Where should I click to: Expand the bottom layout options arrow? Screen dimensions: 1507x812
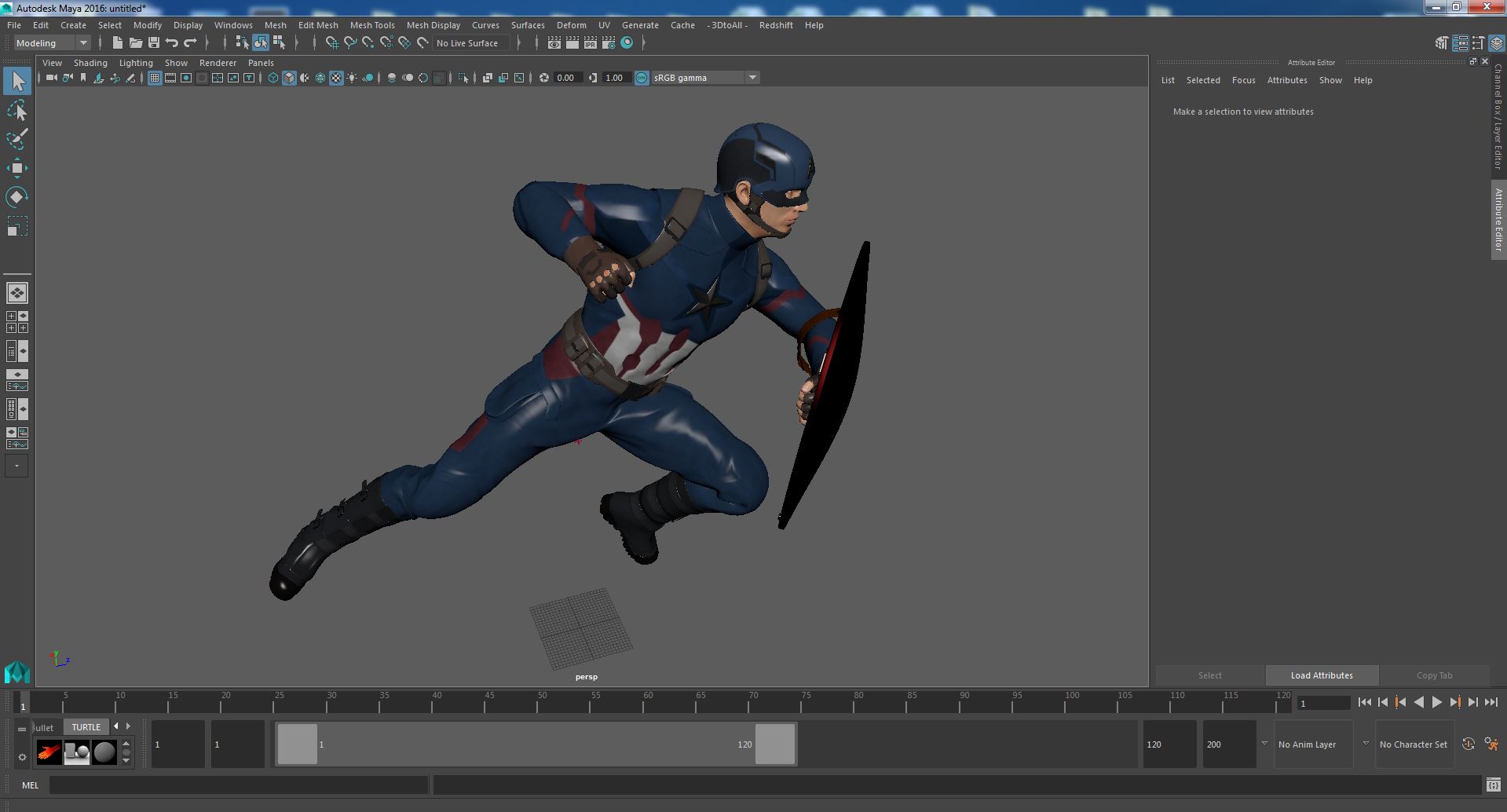[x=16, y=466]
